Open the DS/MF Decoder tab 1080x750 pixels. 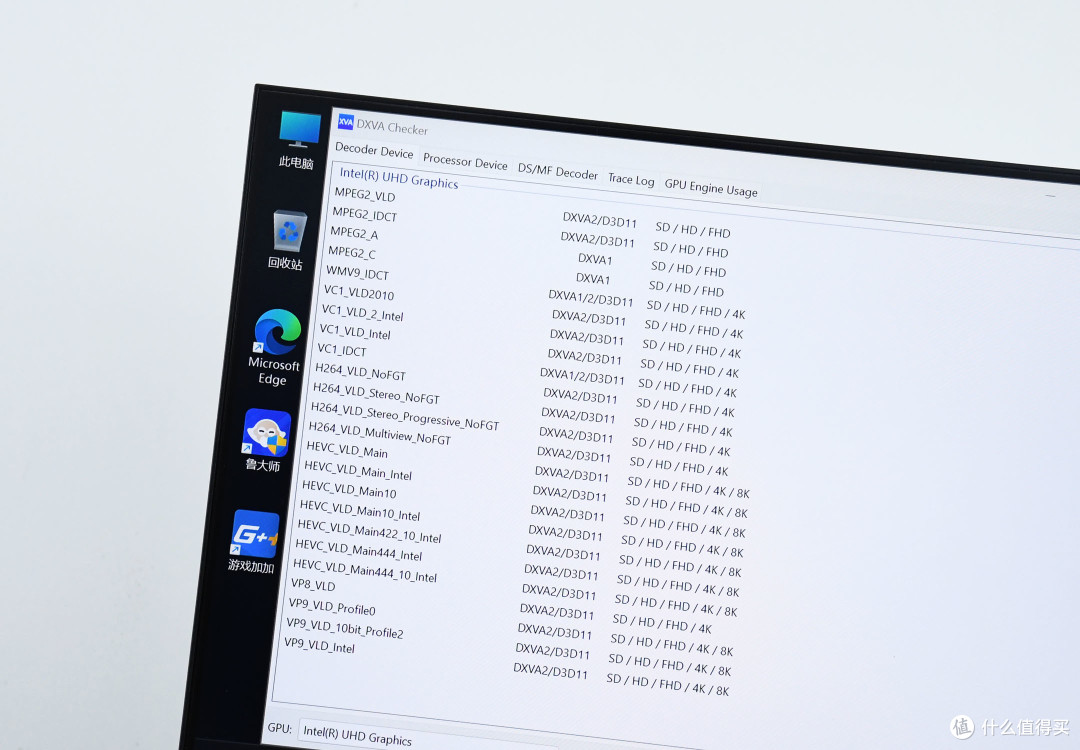(x=557, y=172)
